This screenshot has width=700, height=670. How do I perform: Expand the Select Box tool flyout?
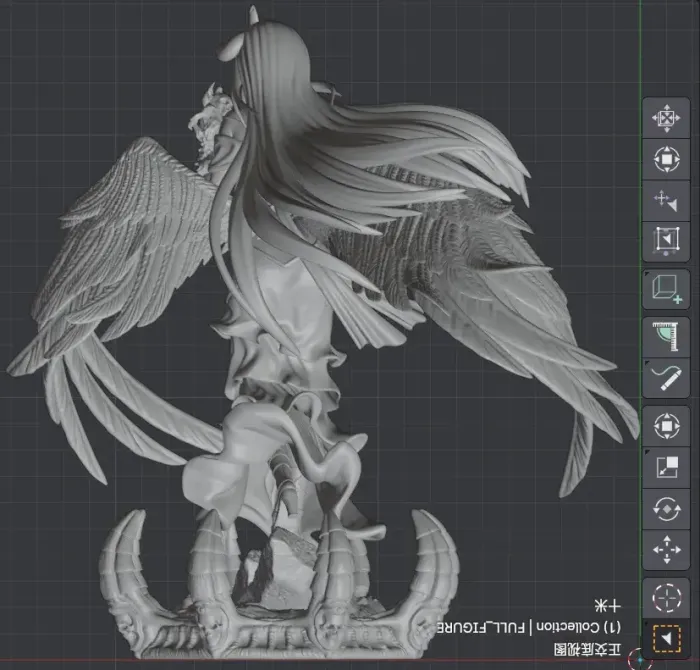click(647, 623)
